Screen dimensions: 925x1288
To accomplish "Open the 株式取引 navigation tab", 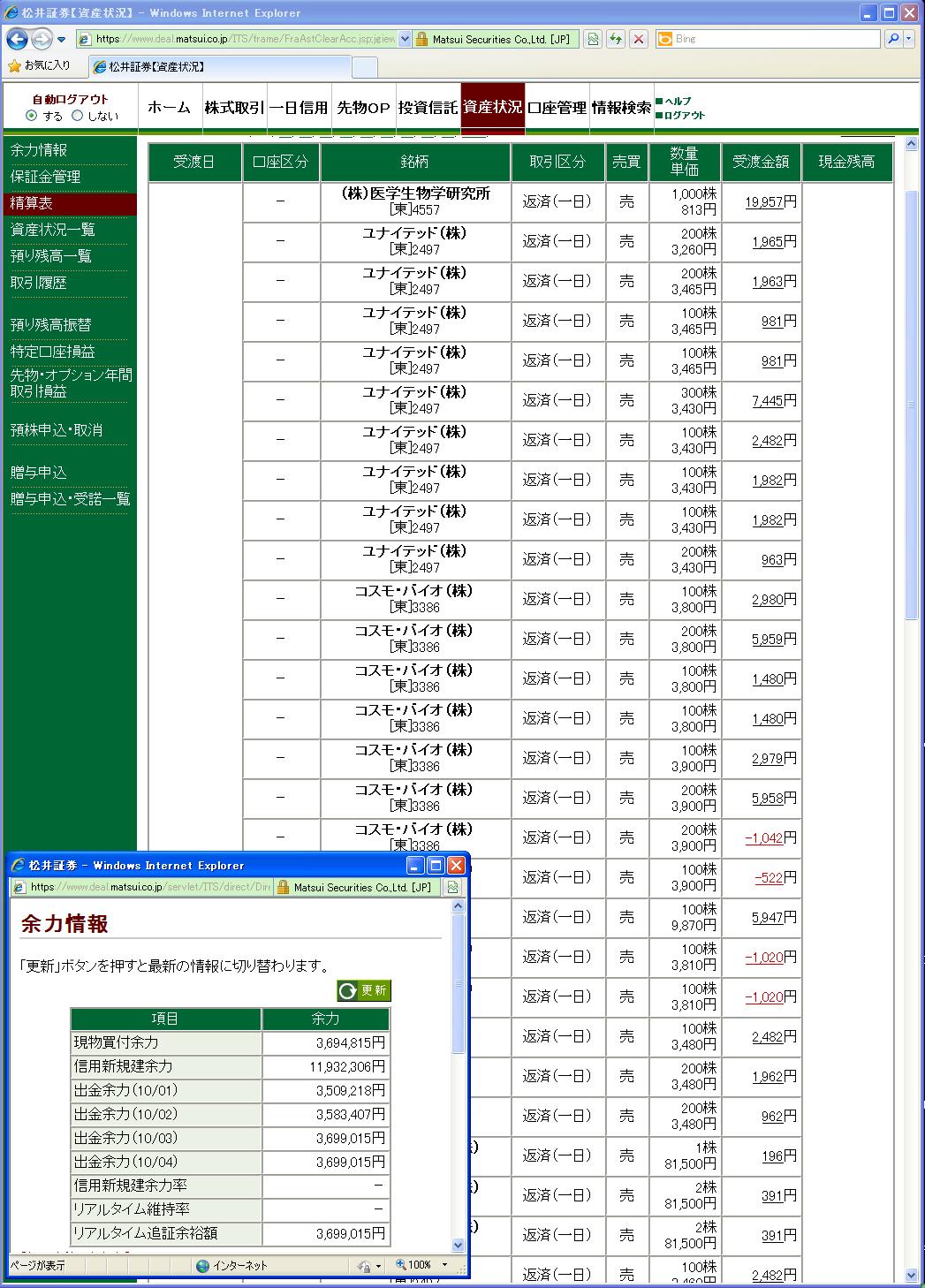I will [x=234, y=108].
